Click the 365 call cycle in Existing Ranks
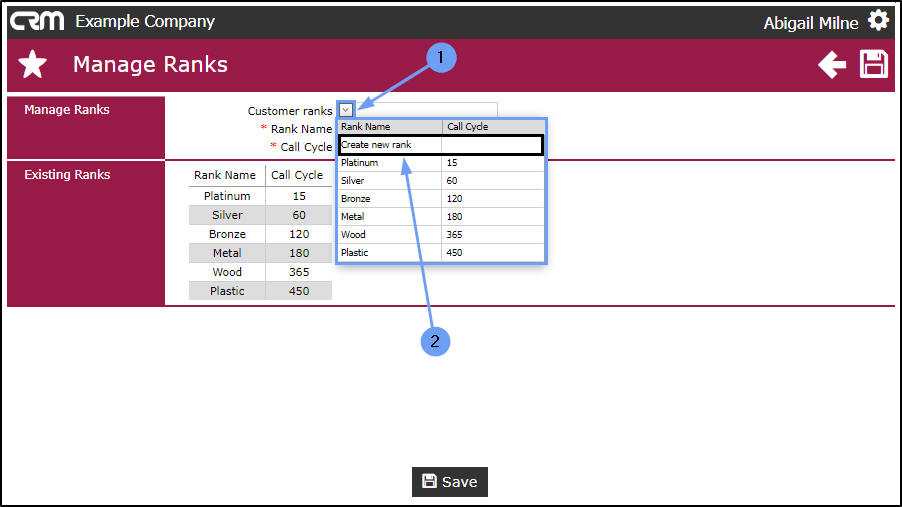 299,272
